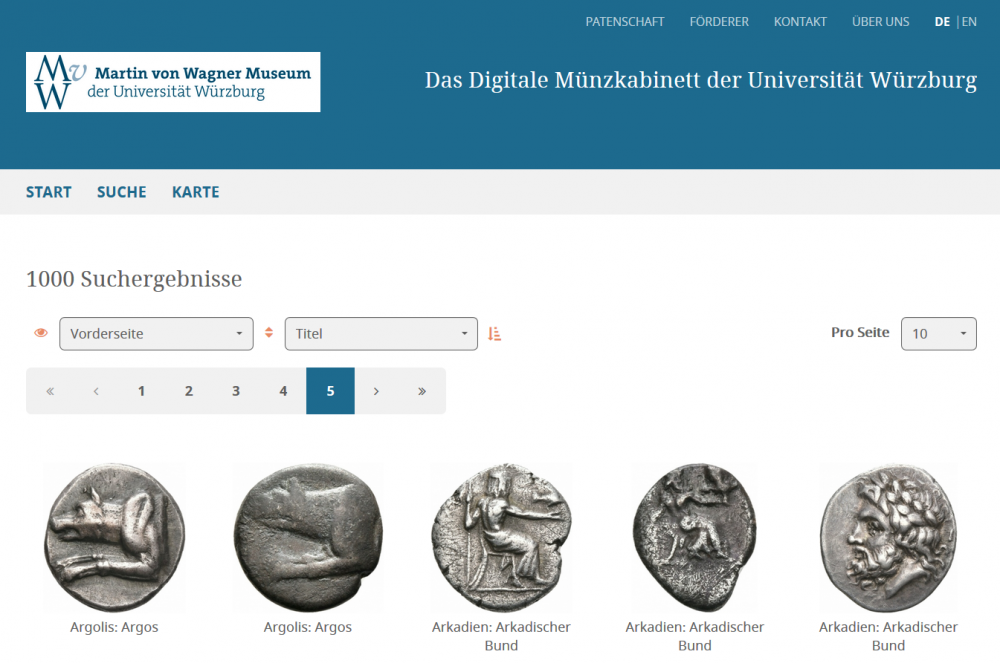Click the eye icon beside Vorderseite dropdown
This screenshot has width=1000, height=663.
tap(41, 334)
